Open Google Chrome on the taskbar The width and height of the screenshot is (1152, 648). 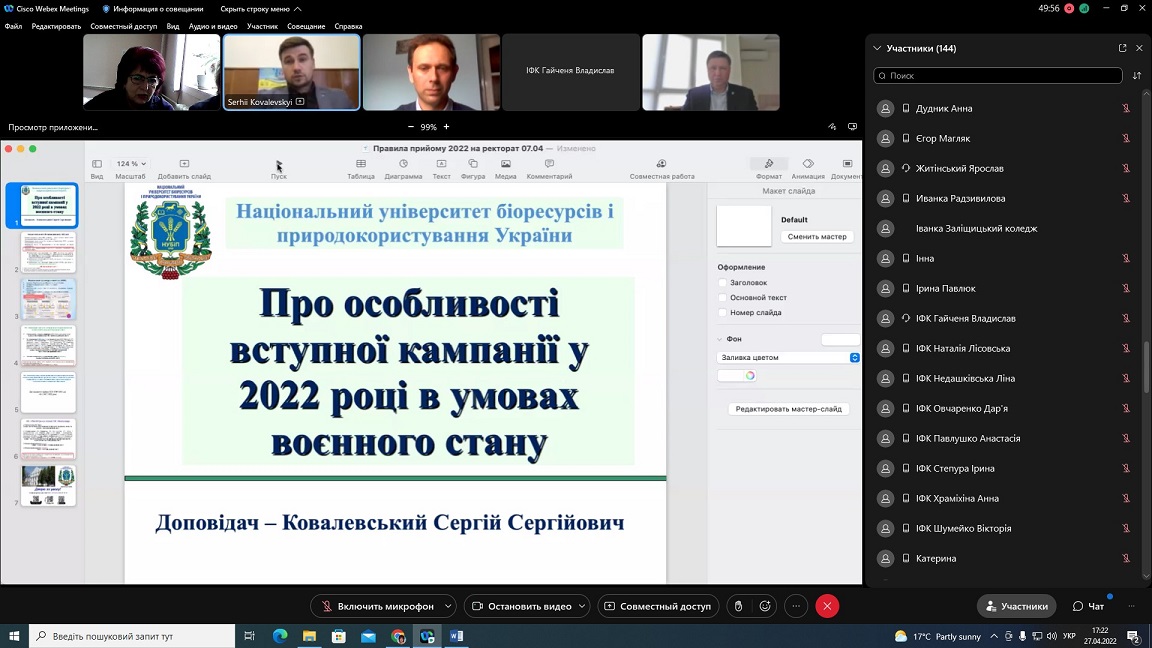[397, 636]
